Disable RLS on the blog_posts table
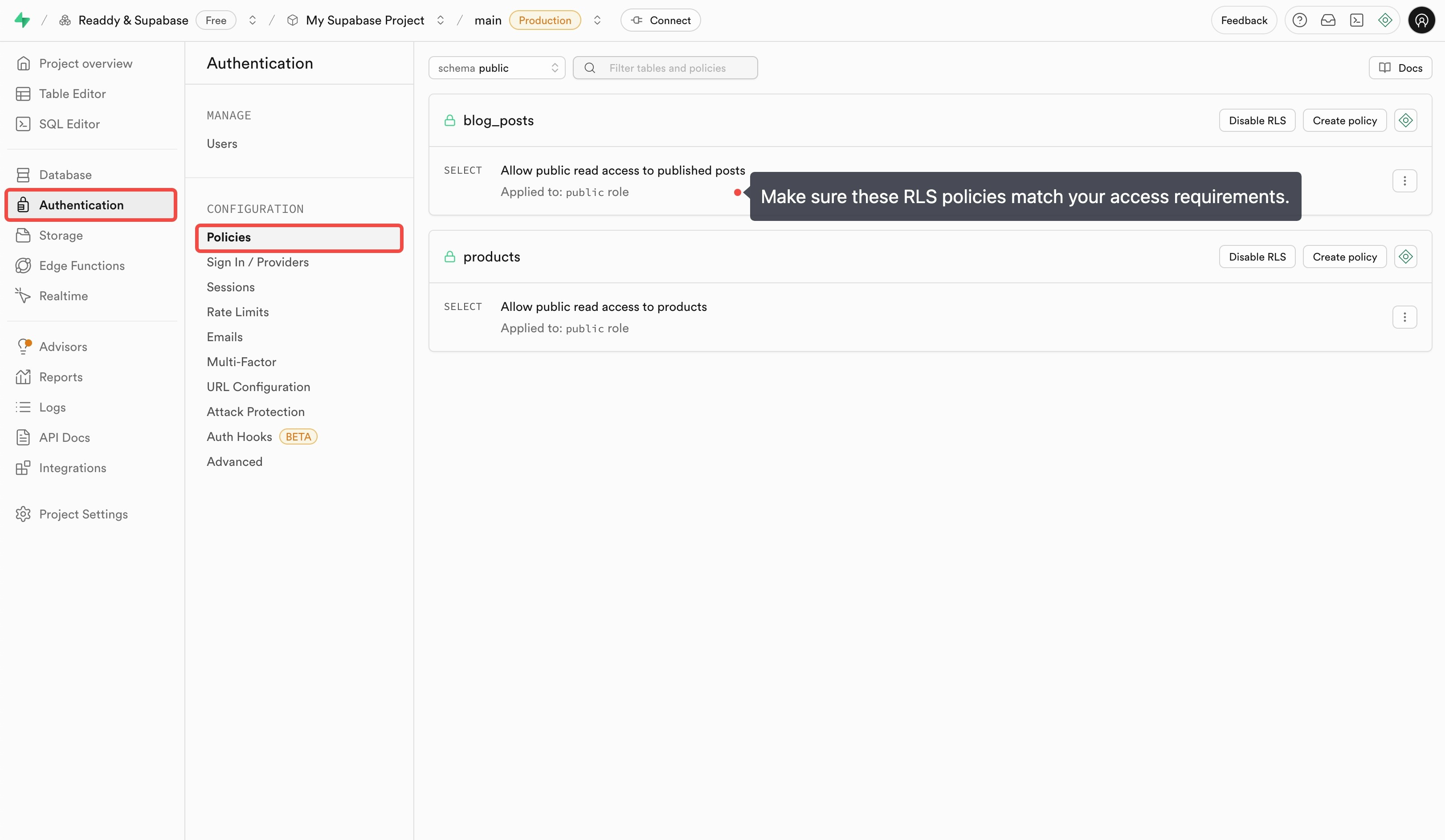 point(1257,120)
